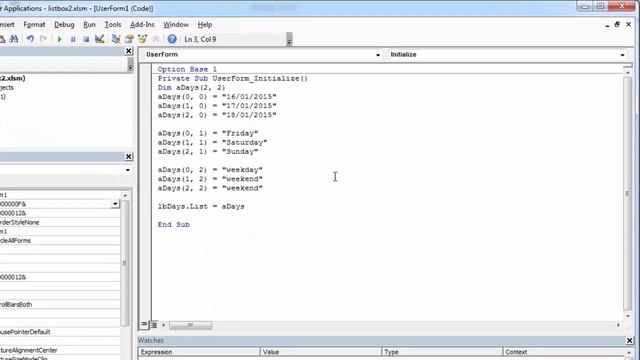Image resolution: width=640 pixels, height=360 pixels.
Task: Open the Add-Ins menu
Action: point(142,24)
